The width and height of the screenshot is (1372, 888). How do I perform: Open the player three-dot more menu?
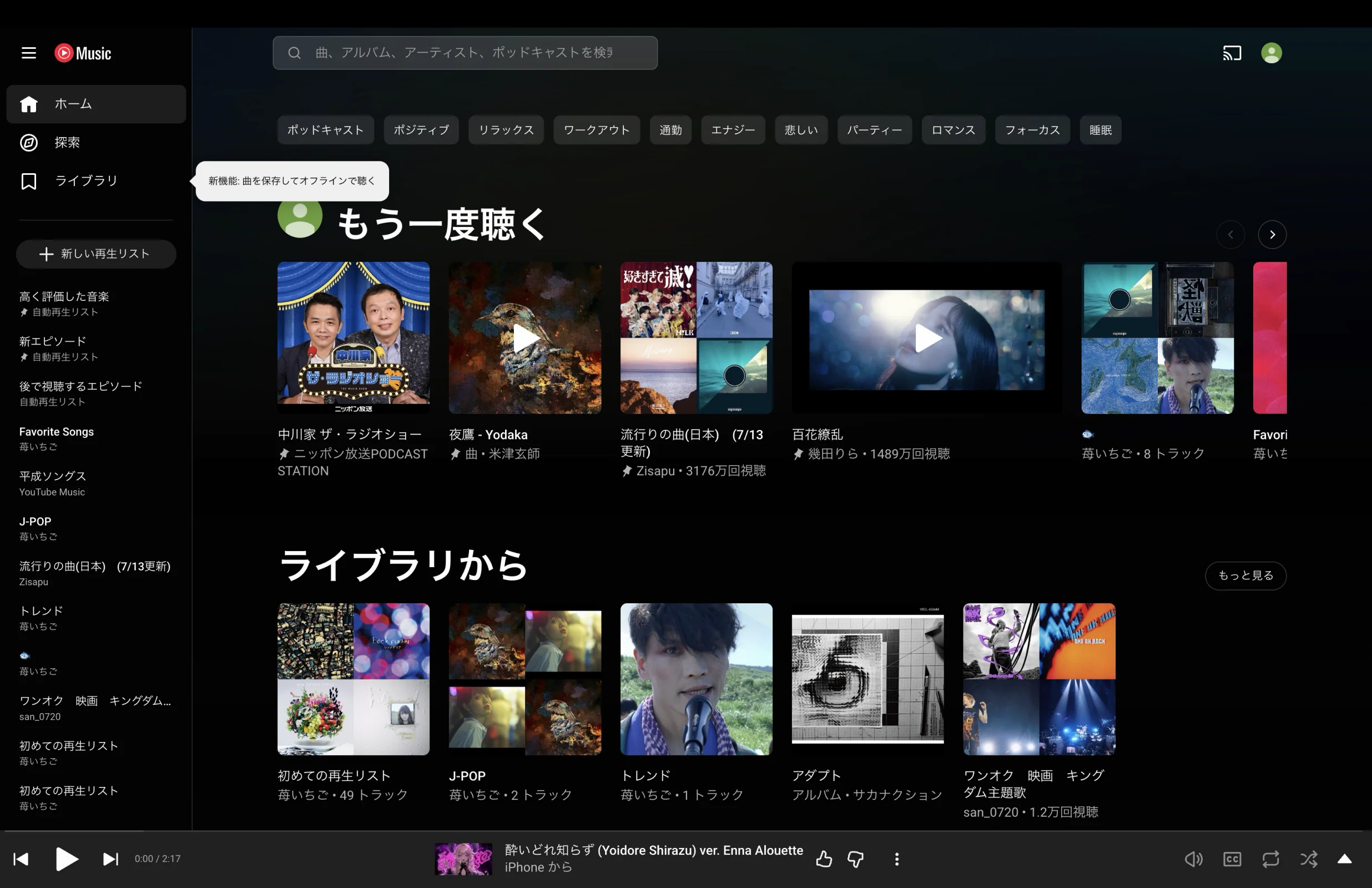coord(896,859)
